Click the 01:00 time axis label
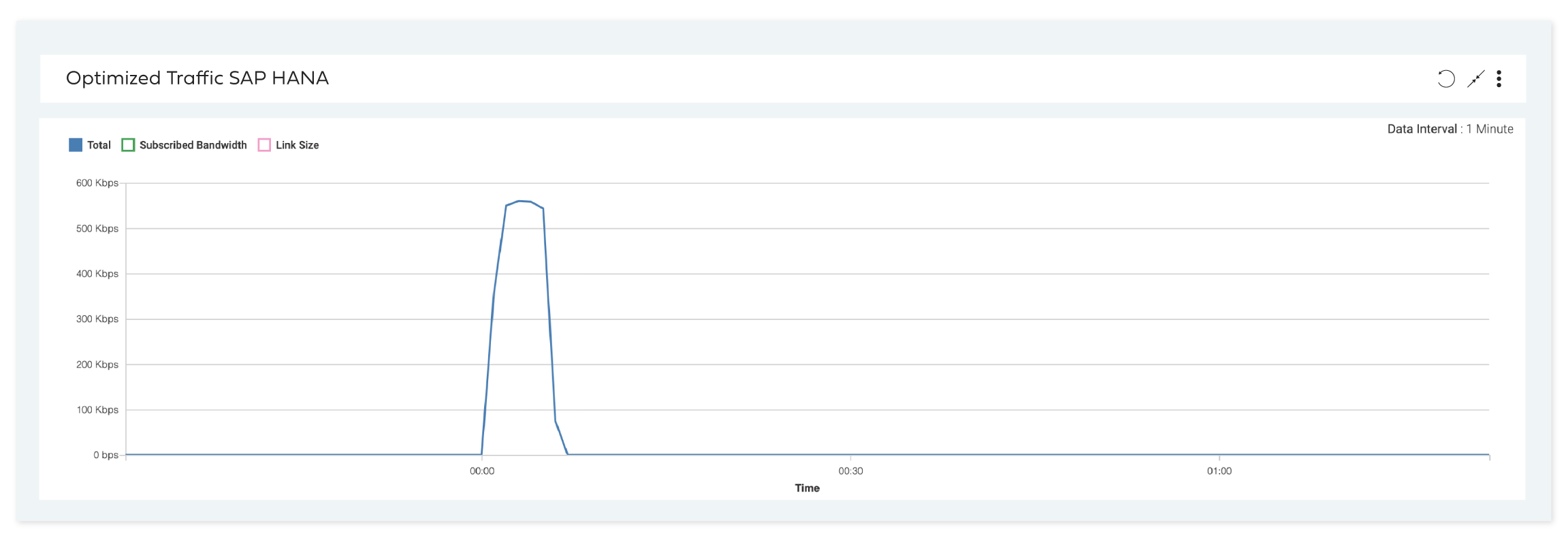Image resolution: width=1568 pixels, height=542 pixels. coord(1219,471)
